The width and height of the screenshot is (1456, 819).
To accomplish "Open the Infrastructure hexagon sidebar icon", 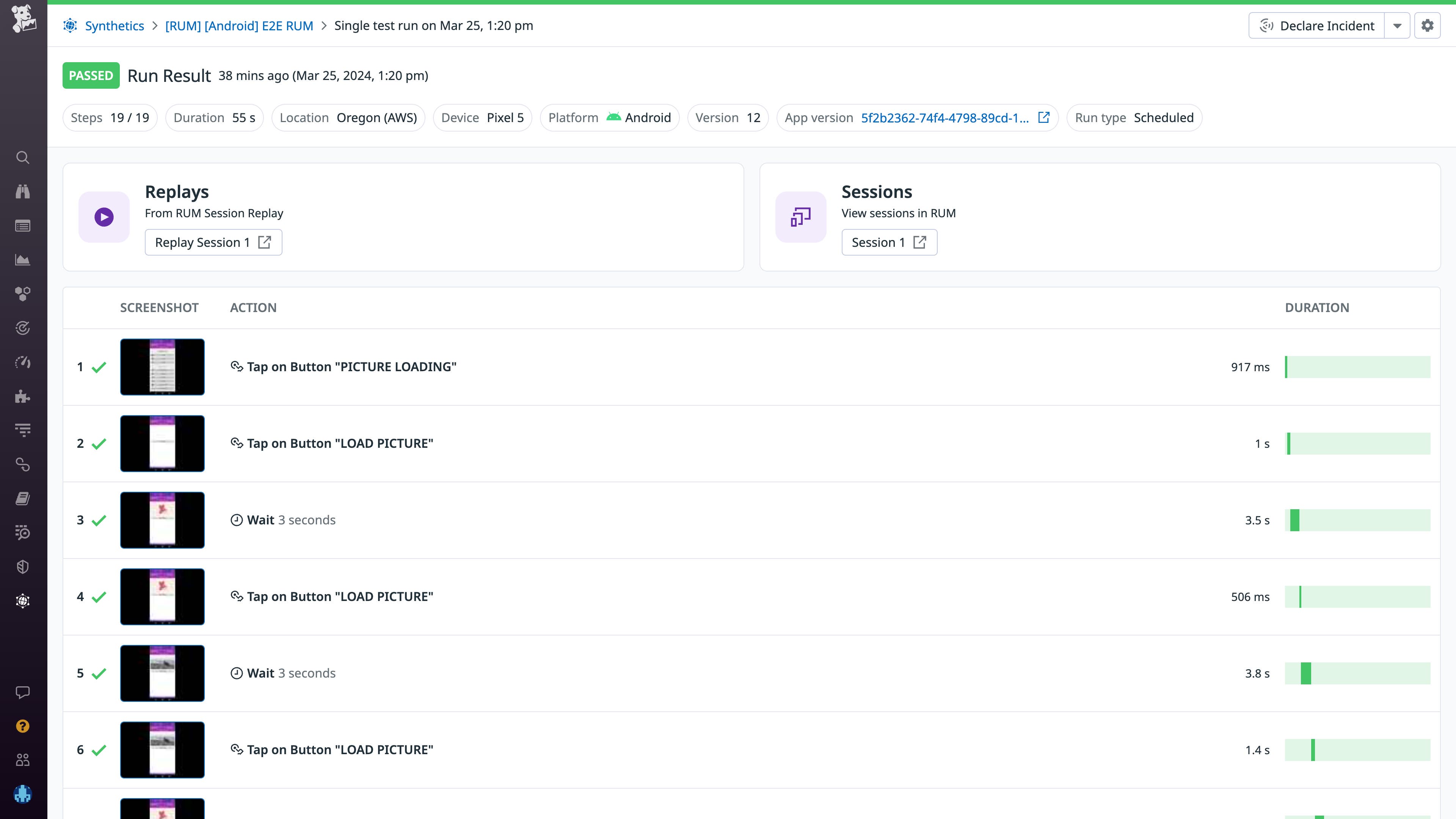I will 23,293.
